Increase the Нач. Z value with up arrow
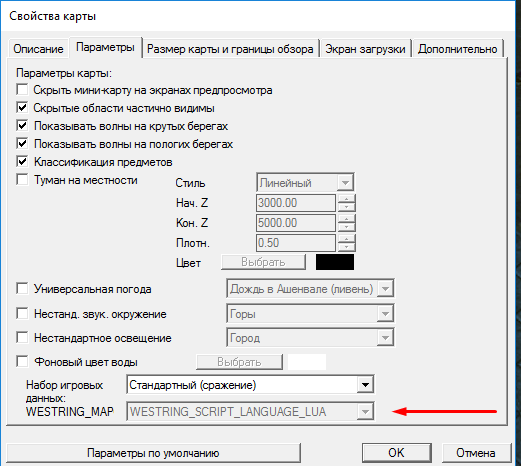The image size is (521, 466). pos(347,199)
